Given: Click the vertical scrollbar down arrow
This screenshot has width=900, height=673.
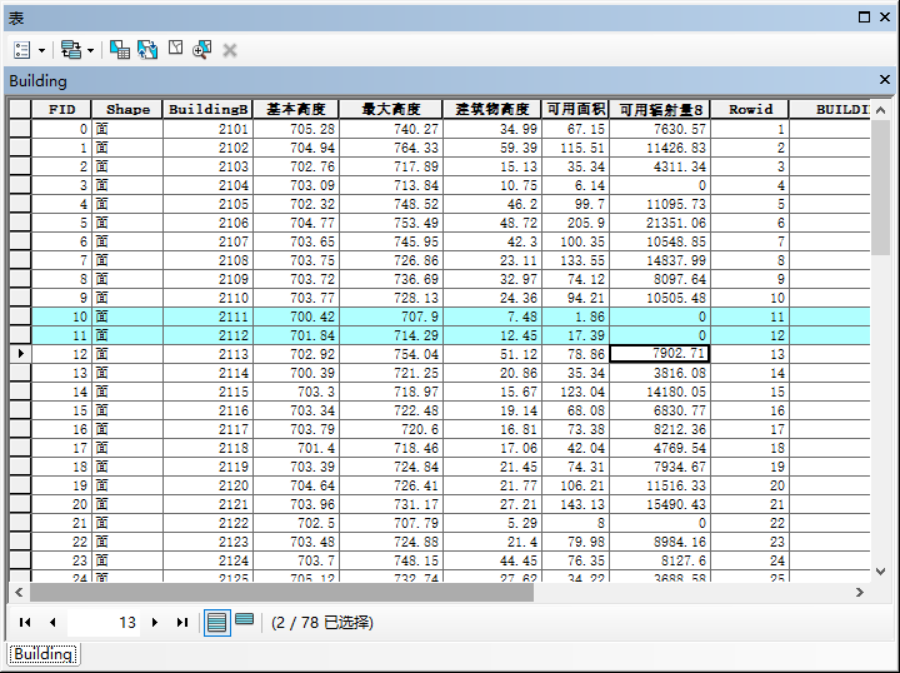Looking at the screenshot, I should [x=881, y=571].
